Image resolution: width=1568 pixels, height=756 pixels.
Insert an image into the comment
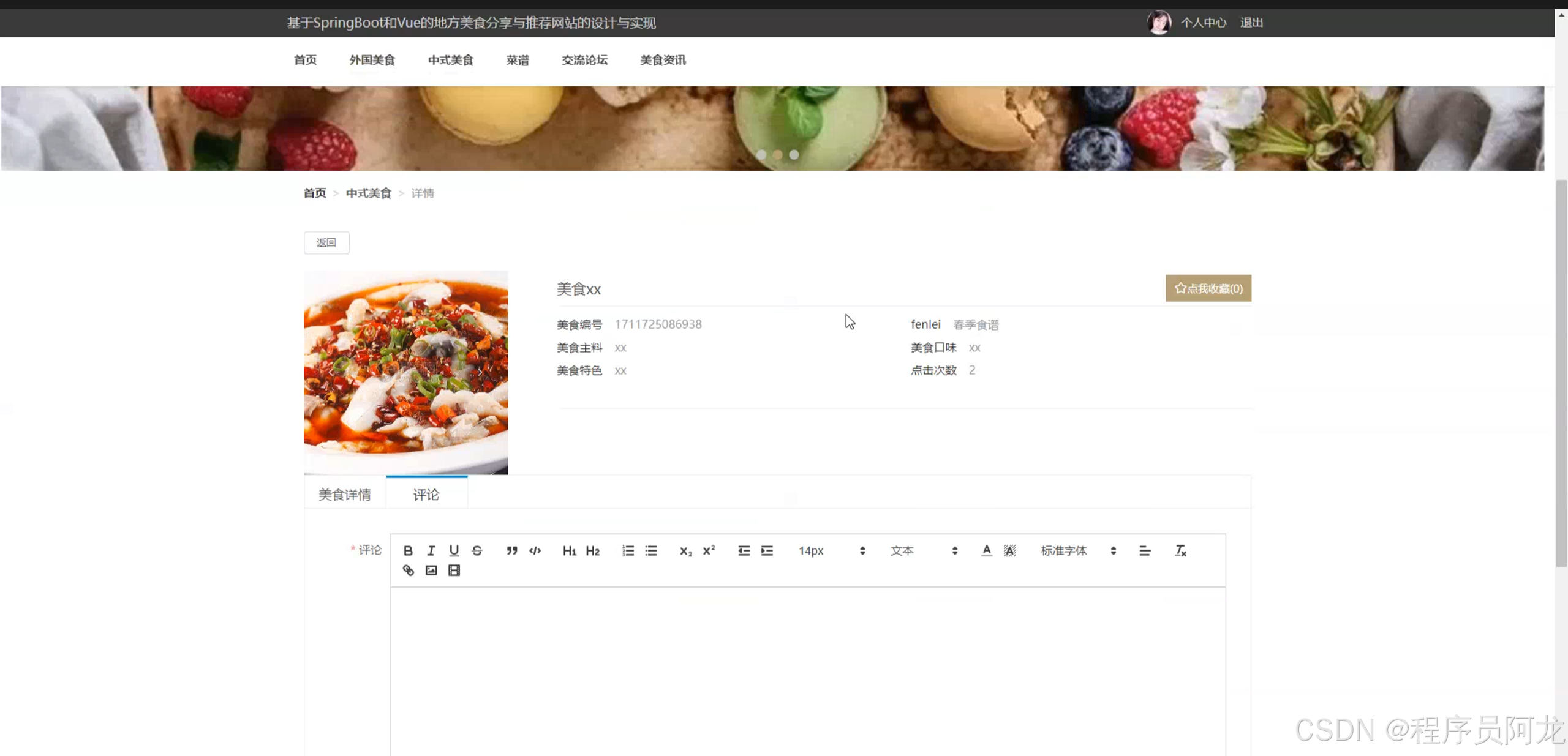(x=431, y=571)
